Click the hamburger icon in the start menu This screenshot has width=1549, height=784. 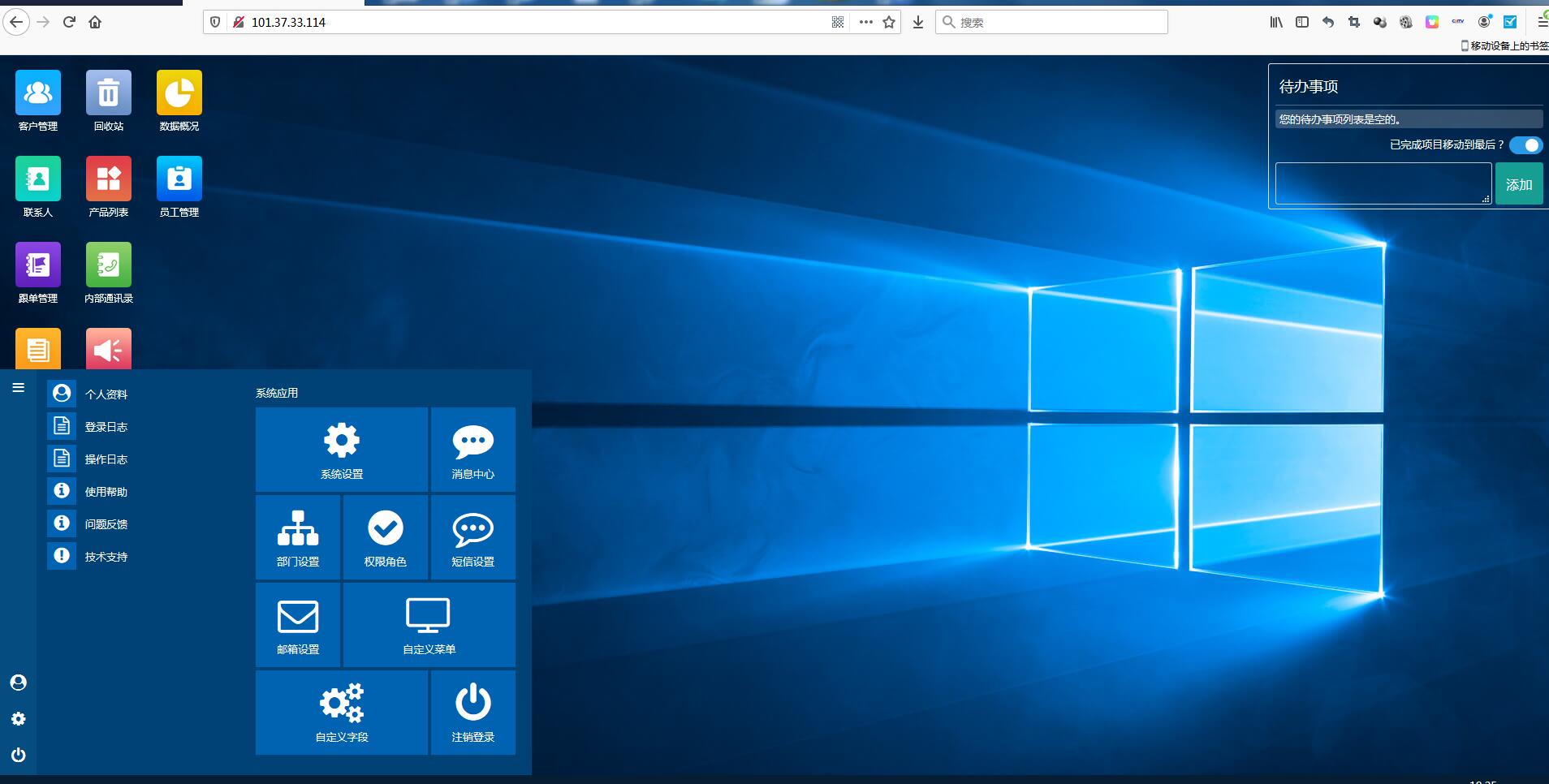(x=18, y=388)
